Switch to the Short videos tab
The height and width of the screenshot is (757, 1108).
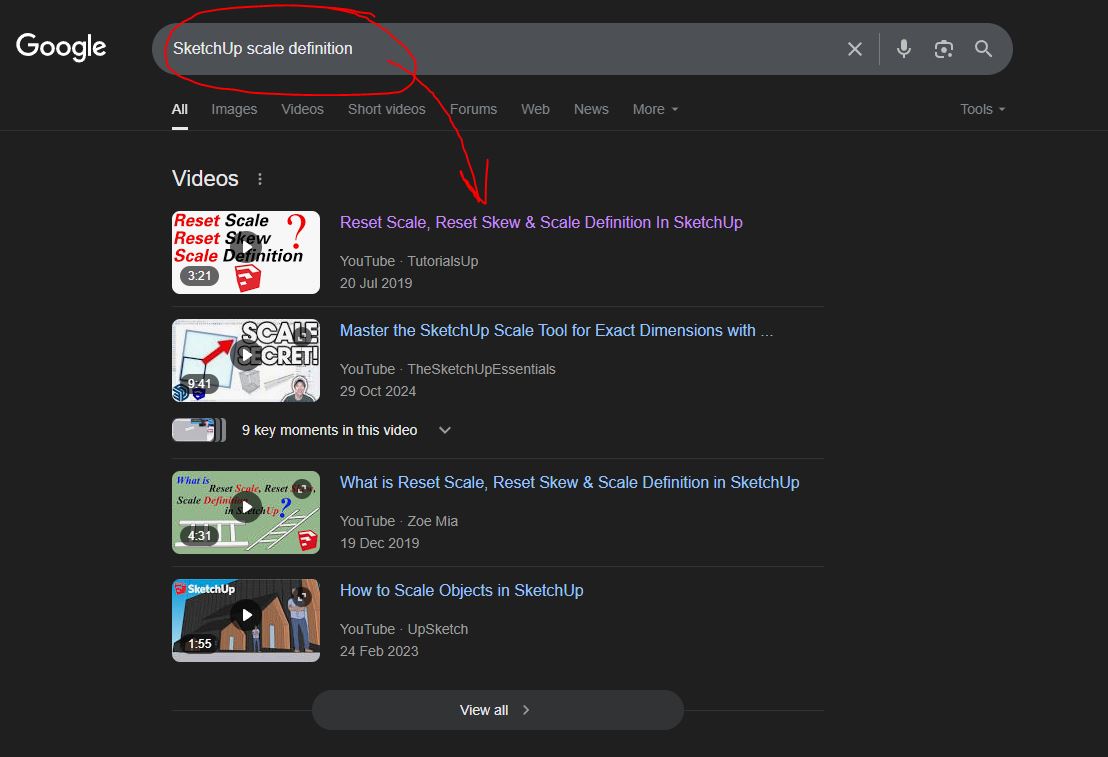click(387, 110)
